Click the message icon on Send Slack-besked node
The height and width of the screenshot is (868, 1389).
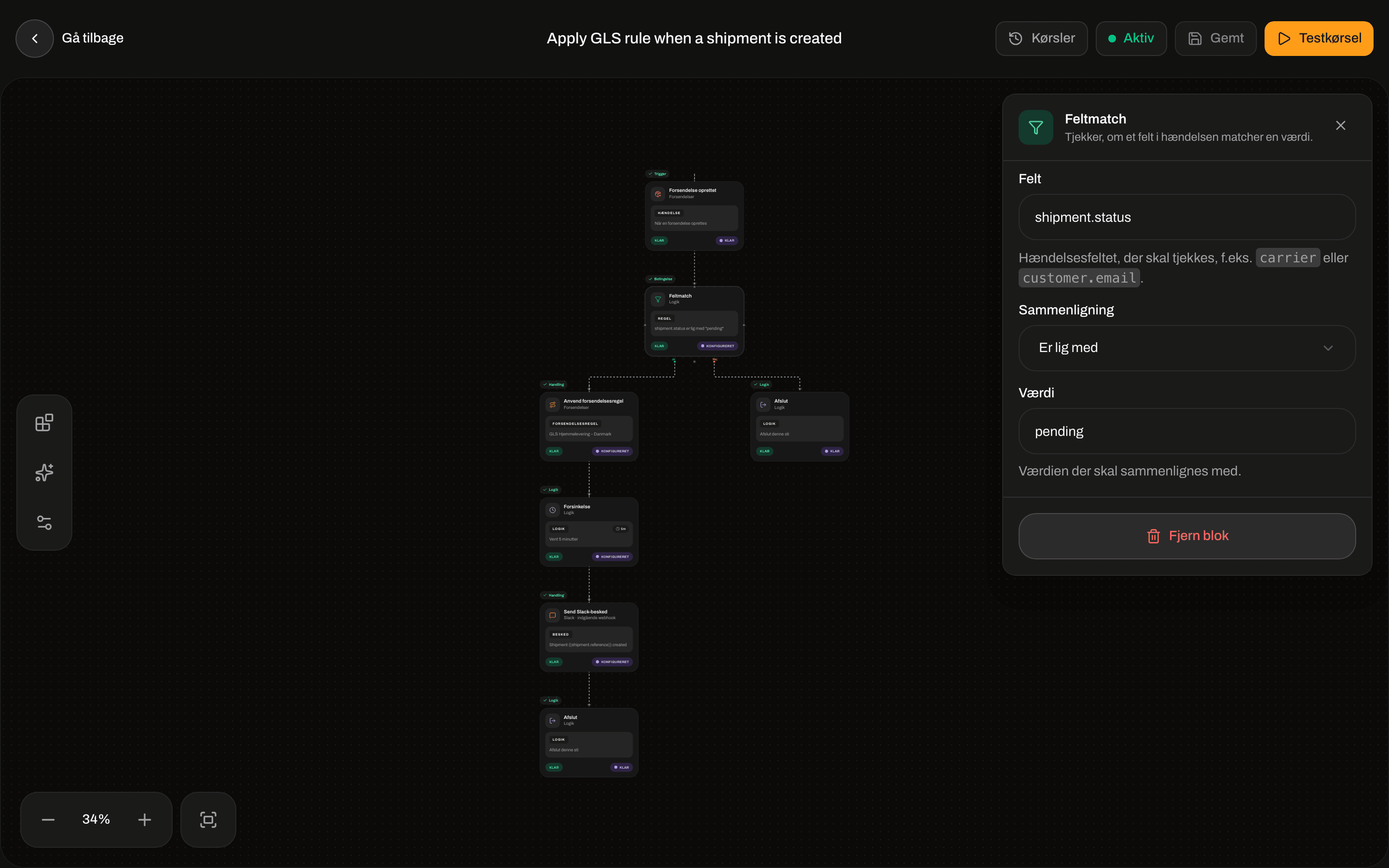pyautogui.click(x=552, y=615)
